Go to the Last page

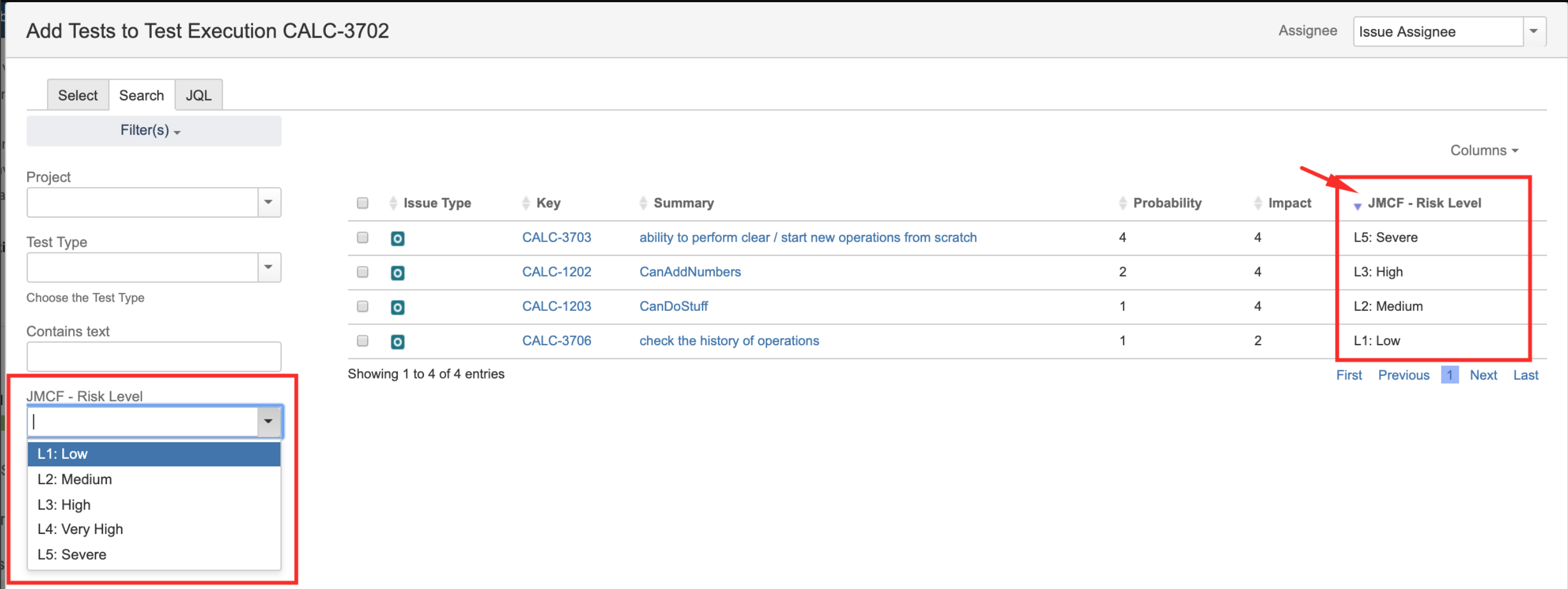click(x=1526, y=375)
